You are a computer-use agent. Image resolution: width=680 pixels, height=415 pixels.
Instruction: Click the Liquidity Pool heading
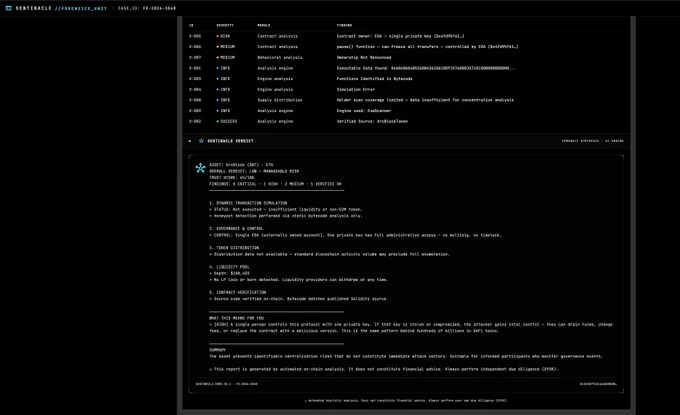(x=229, y=267)
